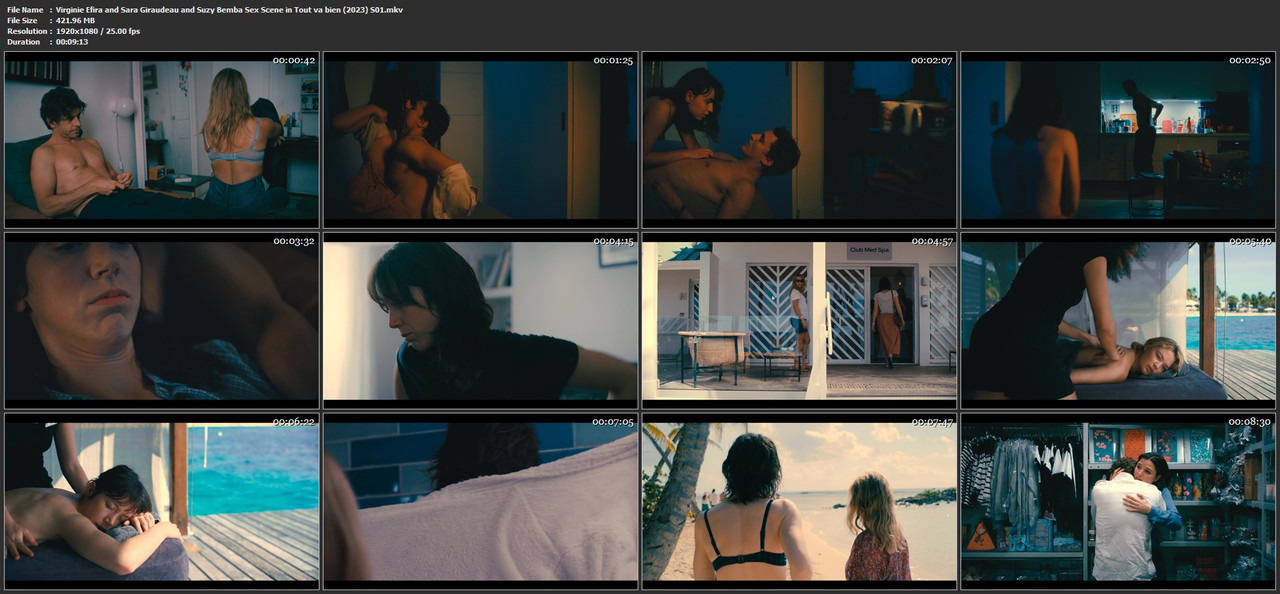Click the 'File Size' label
This screenshot has height=594, width=1280.
tap(22, 20)
